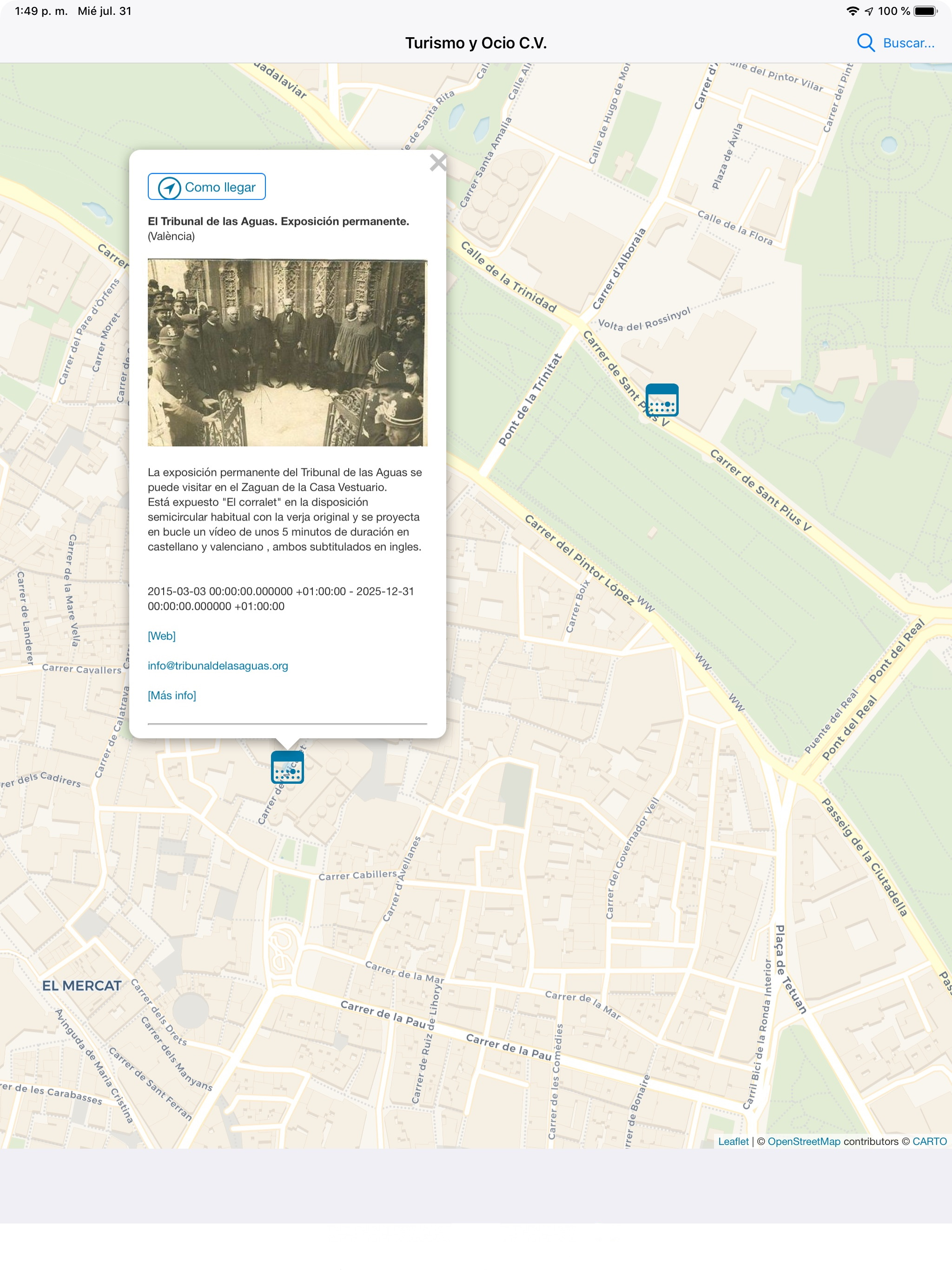Viewport: 952px width, 1270px height.
Task: Click the '(València)' location text
Action: pos(171,236)
